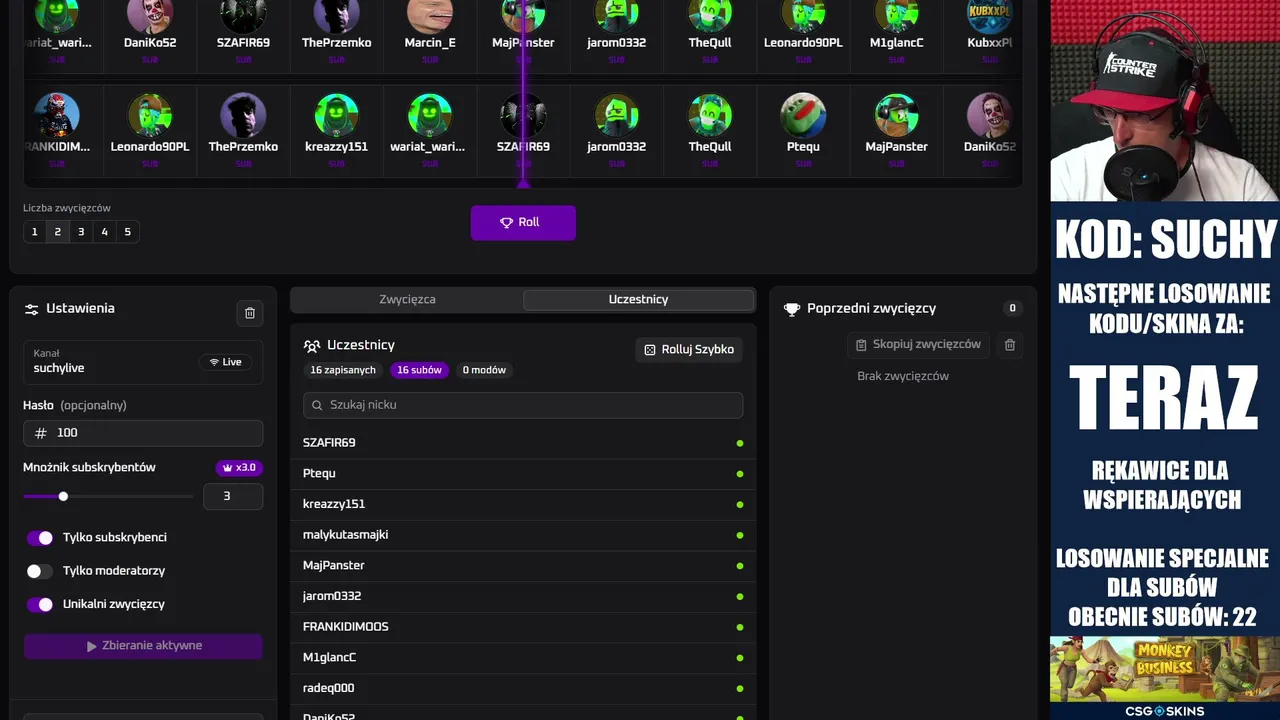Select 5 as liczba zwycięzców
1280x720 pixels.
coord(127,232)
